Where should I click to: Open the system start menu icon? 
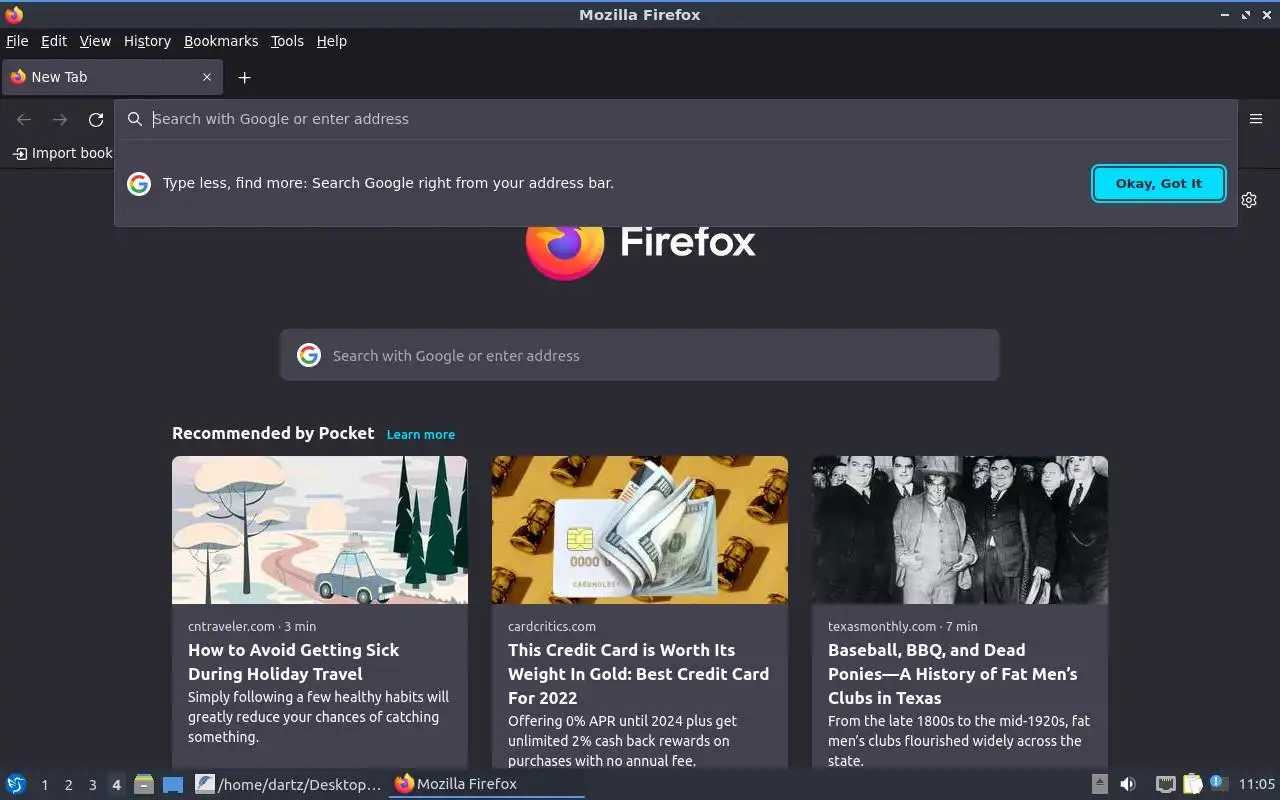[x=16, y=784]
